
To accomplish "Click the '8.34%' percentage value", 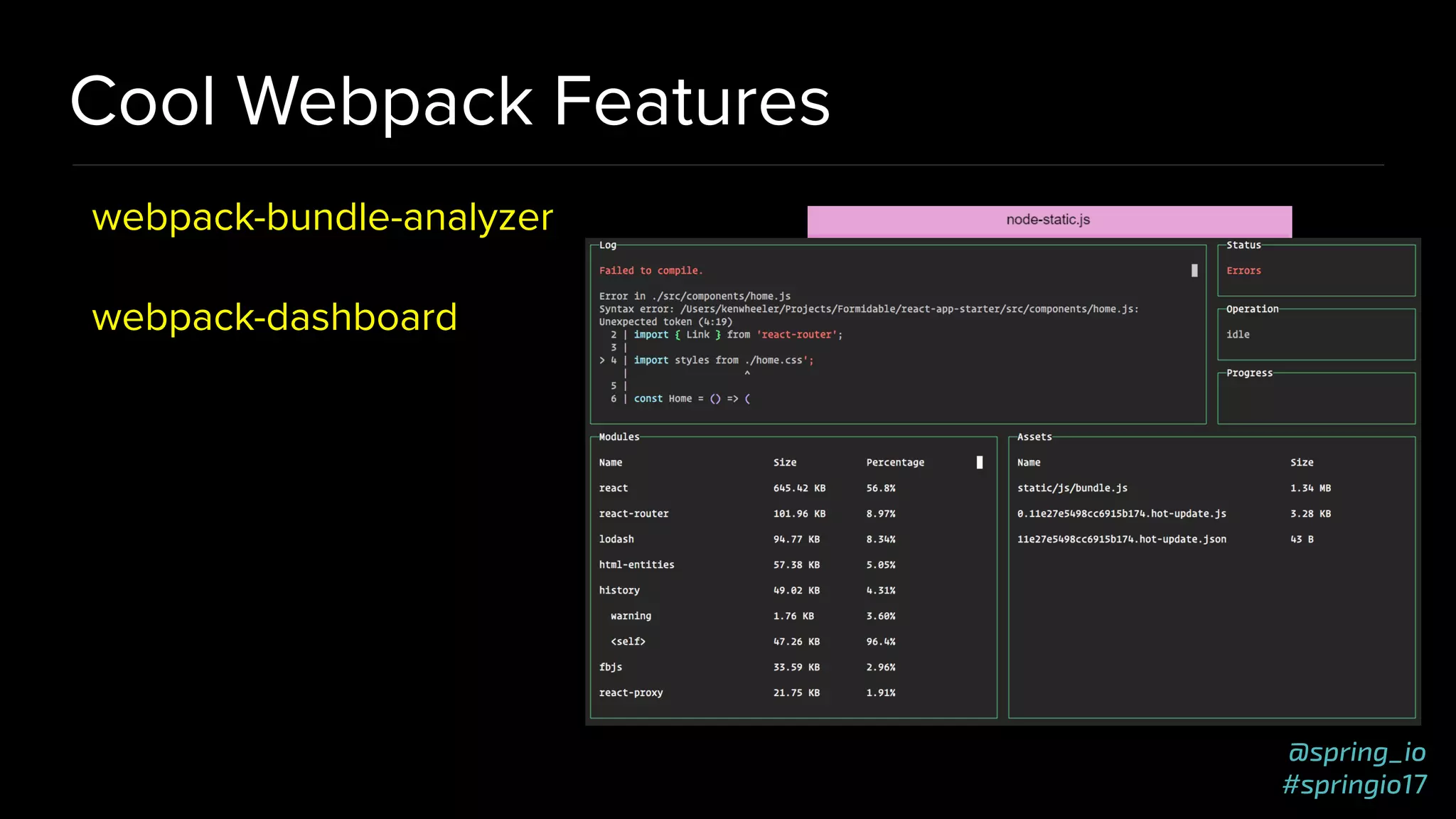I will pos(880,540).
